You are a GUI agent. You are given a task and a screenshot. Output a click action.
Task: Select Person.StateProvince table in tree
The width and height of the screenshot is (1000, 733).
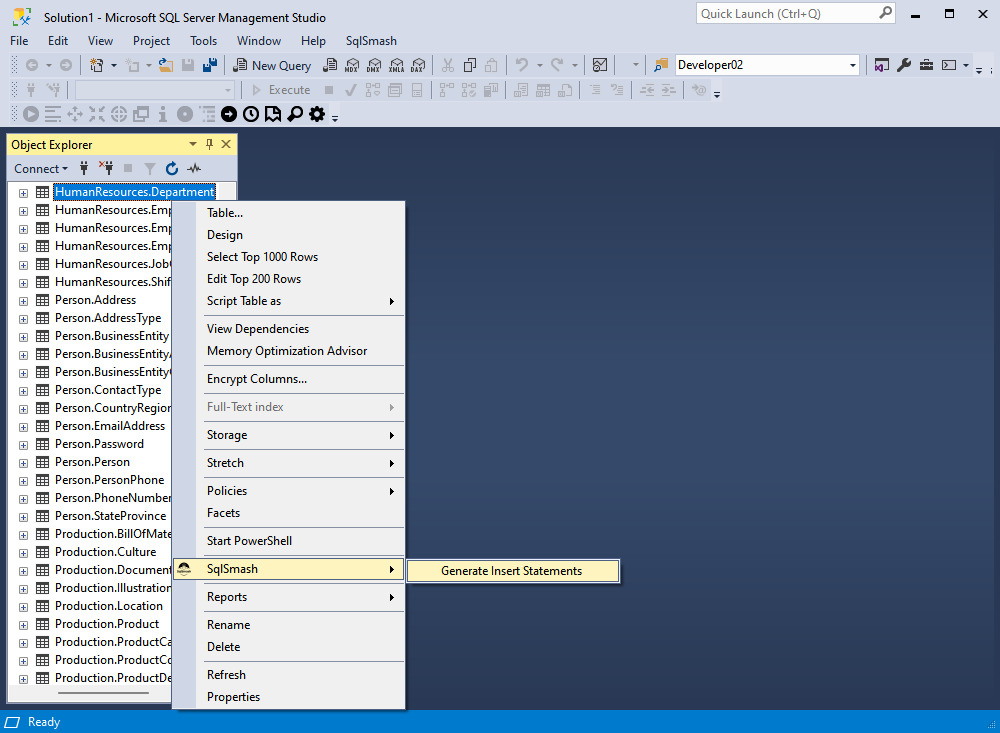[x=110, y=516]
